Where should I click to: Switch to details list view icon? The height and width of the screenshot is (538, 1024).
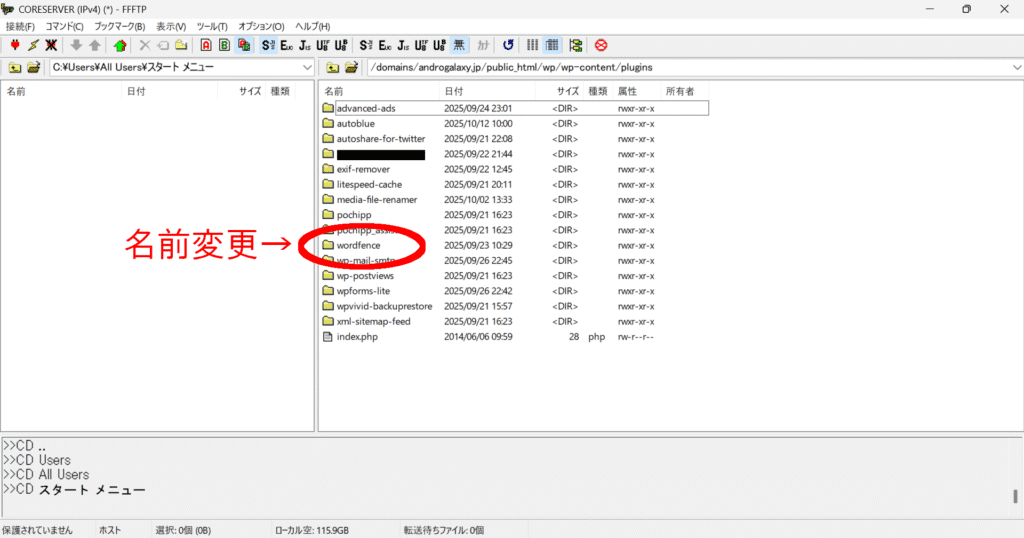coord(552,45)
